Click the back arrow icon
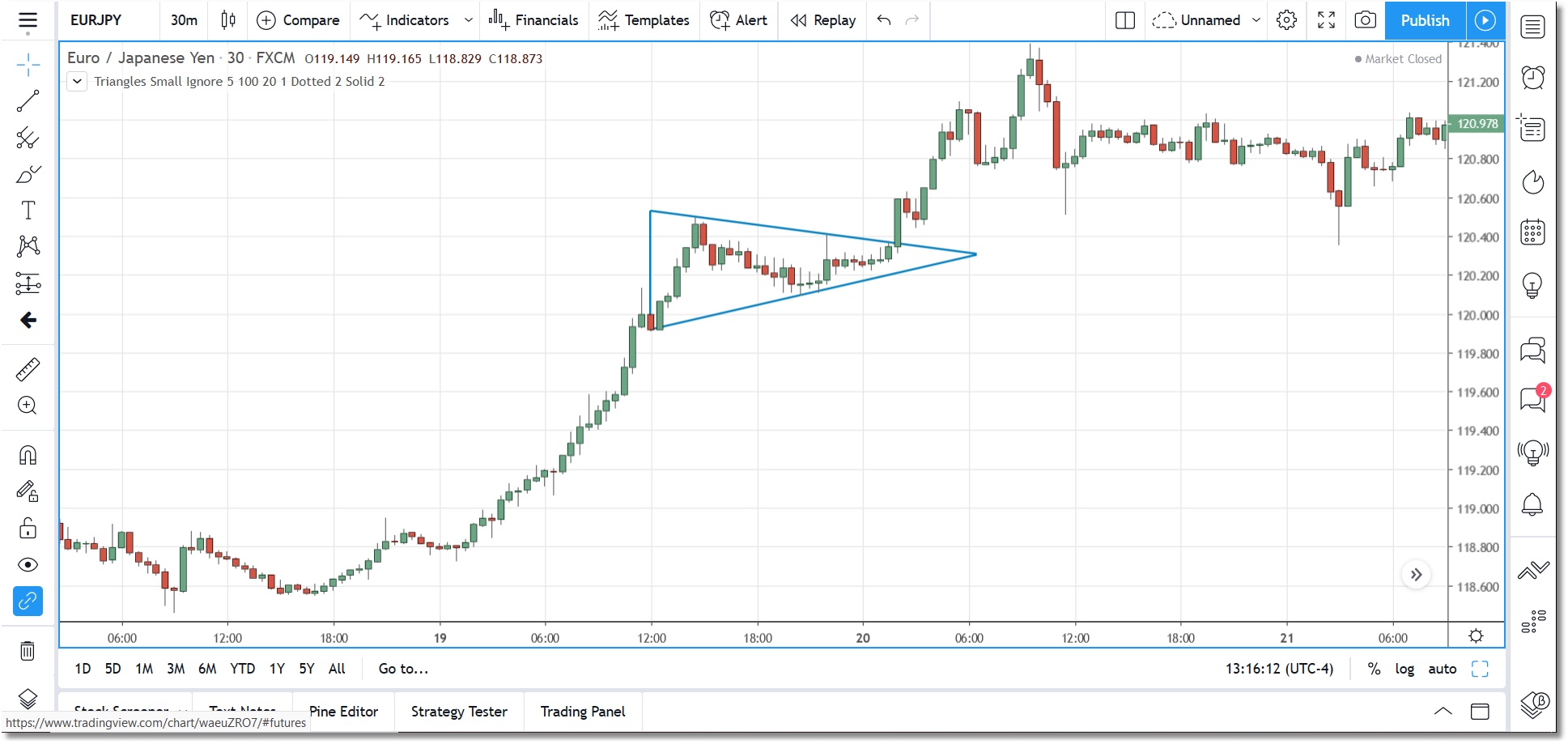Screen dimensions: 1568x744 click(x=28, y=321)
